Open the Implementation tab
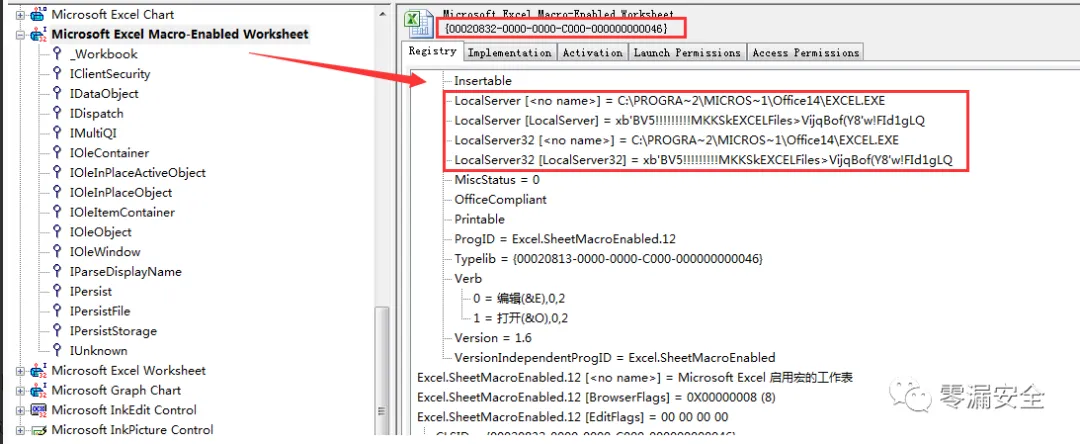The height and width of the screenshot is (444, 1080). click(510, 52)
